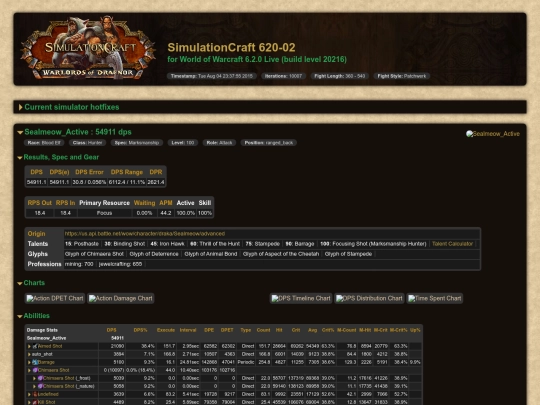Open the Origin battle.net character URL
This screenshot has width=540, height=405.
pos(145,233)
